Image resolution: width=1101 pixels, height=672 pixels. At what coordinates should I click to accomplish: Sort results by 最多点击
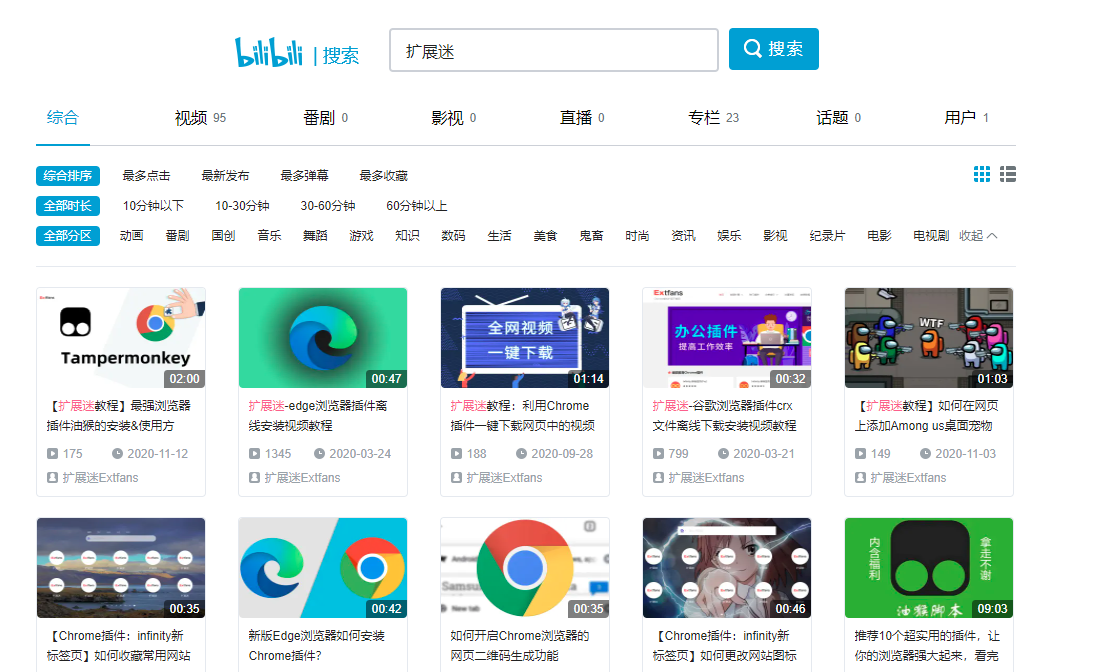click(146, 176)
